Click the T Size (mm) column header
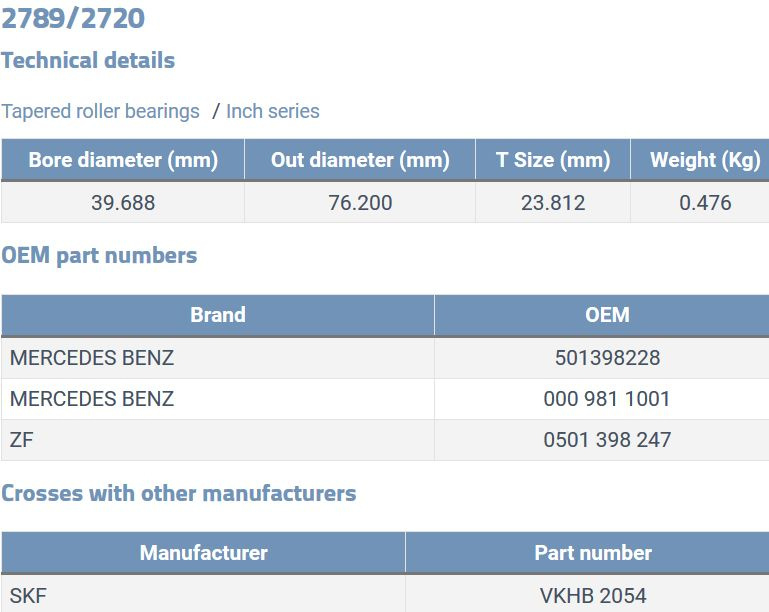Image resolution: width=769 pixels, height=612 pixels. pyautogui.click(x=553, y=160)
